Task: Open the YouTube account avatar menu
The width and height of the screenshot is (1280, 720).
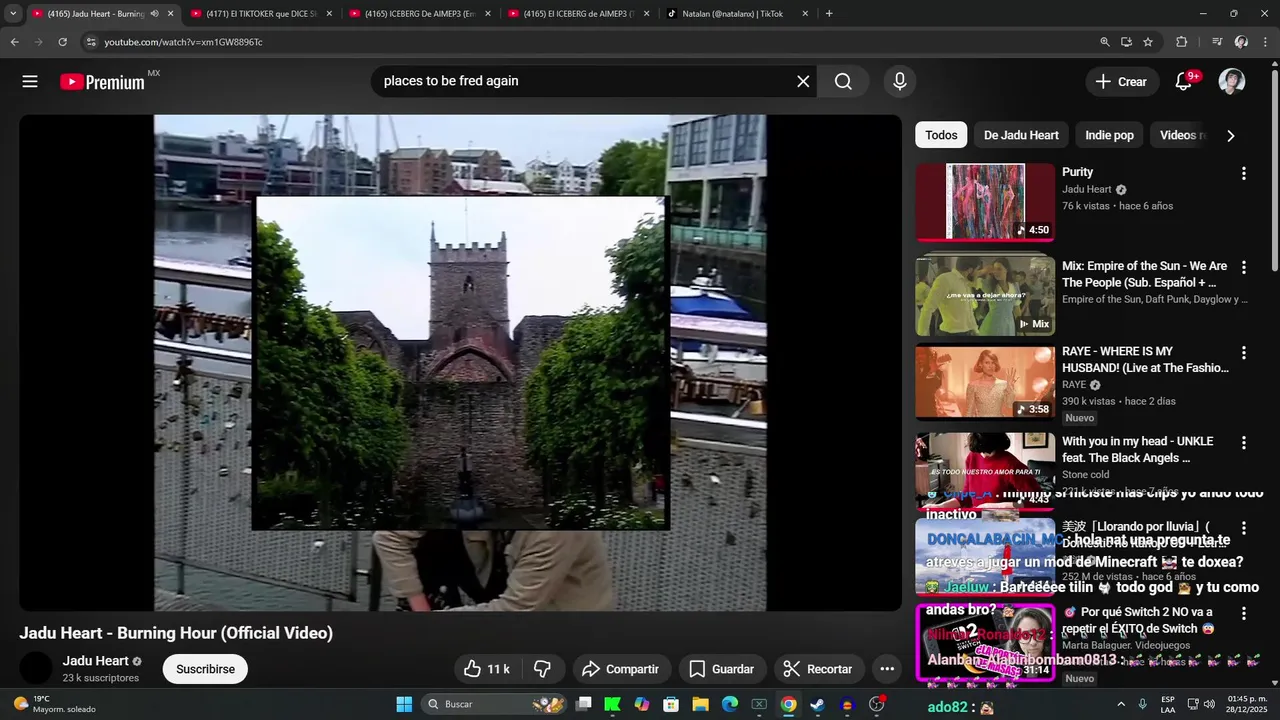Action: pos(1232,82)
